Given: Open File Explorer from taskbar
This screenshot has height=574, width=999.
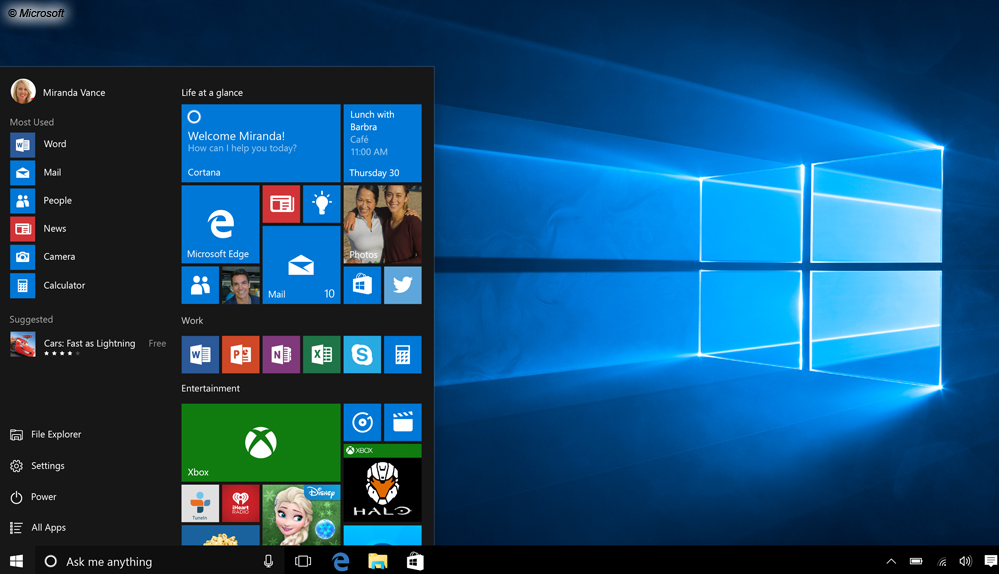Looking at the screenshot, I should (378, 561).
